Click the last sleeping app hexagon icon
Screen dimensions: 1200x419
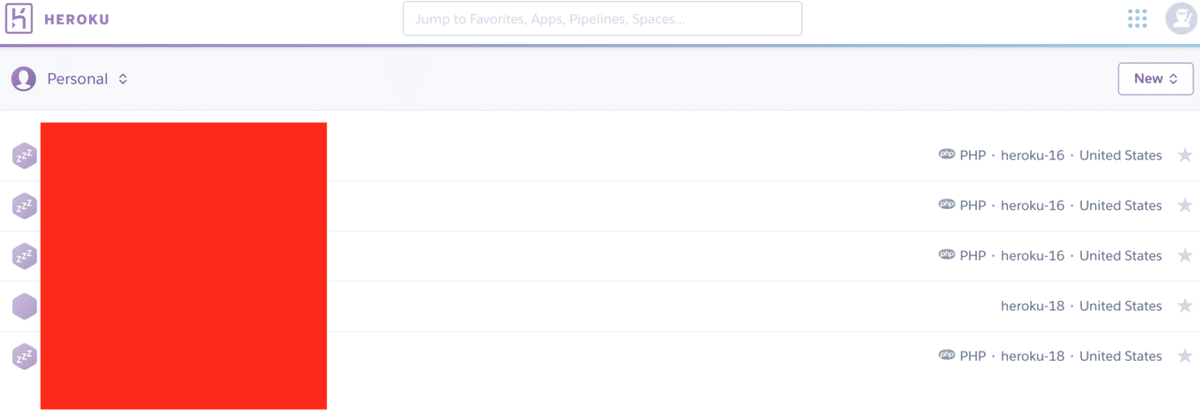(x=24, y=356)
